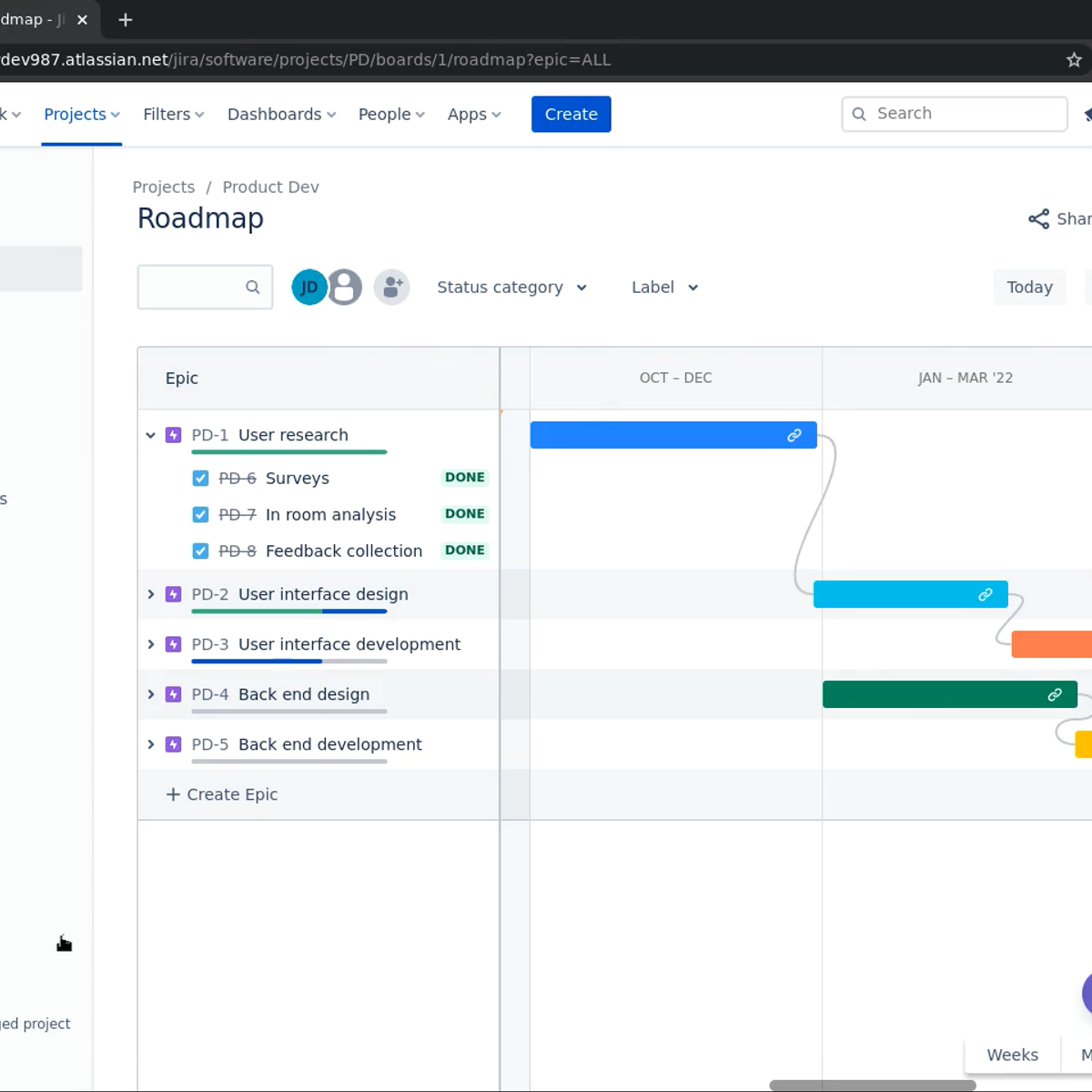Click the PD-5 epic lightning icon
The height and width of the screenshot is (1092, 1092).
tap(173, 744)
